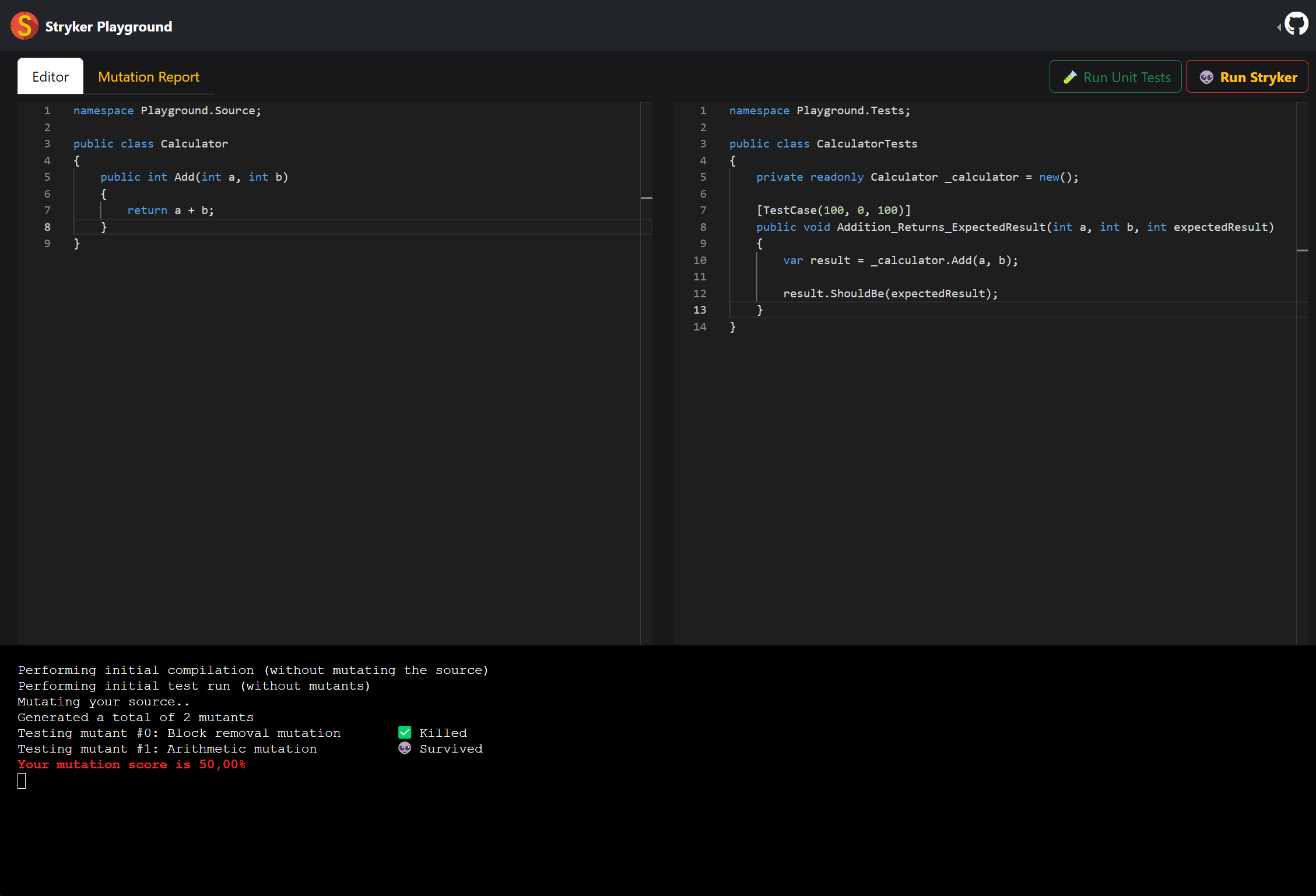Click the Survived alien icon in terminal
The image size is (1316, 896).
pos(405,748)
